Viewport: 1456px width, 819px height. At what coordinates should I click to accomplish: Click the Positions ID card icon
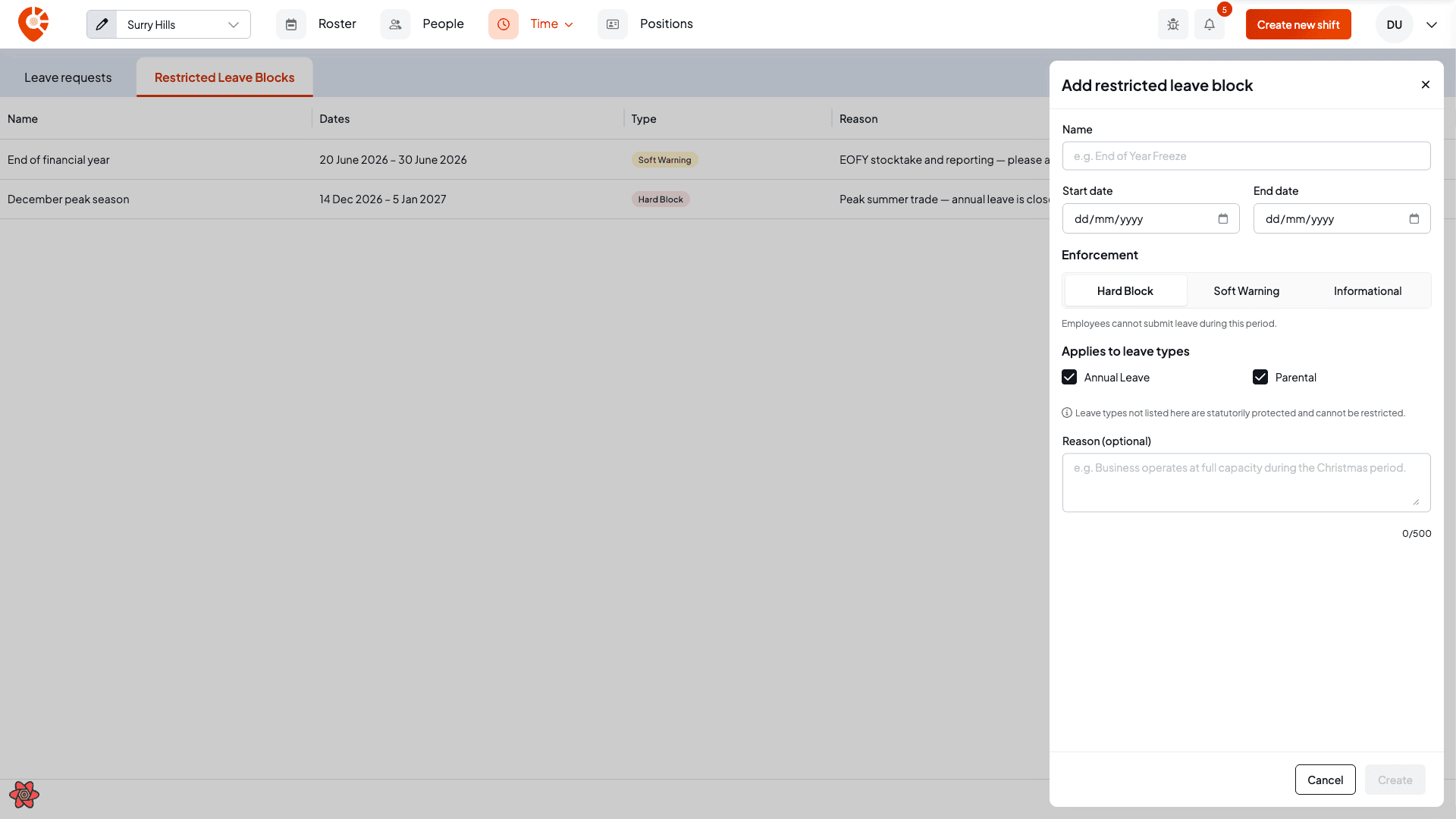point(613,24)
